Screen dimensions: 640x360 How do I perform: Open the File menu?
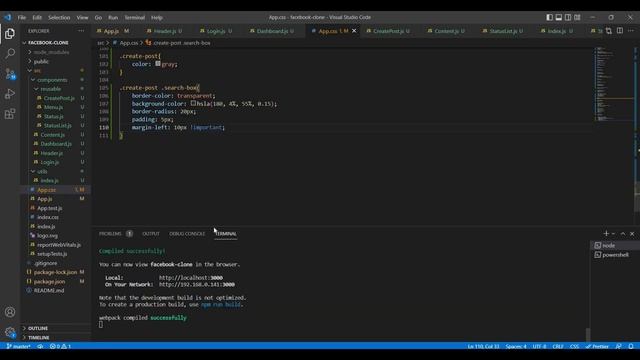point(22,18)
